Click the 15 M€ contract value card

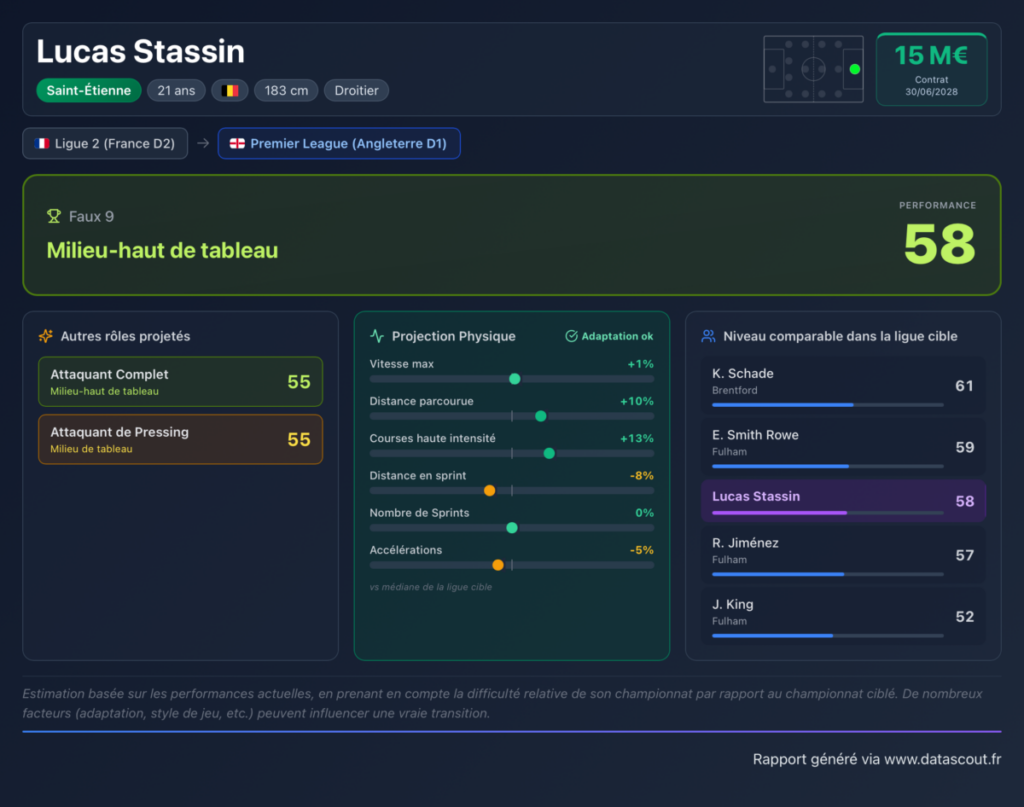[x=931, y=69]
